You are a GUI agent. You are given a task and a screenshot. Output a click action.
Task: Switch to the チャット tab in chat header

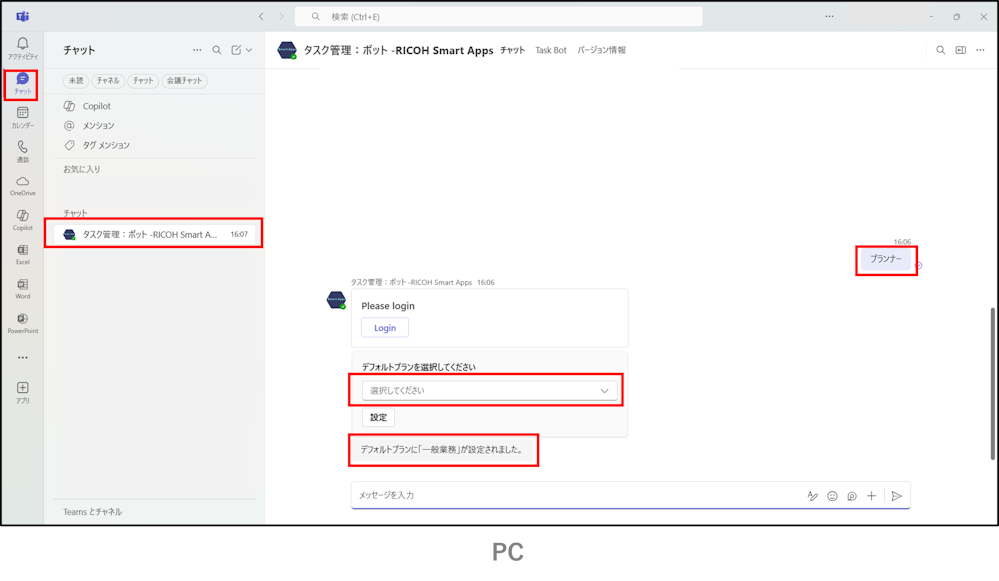click(x=512, y=50)
